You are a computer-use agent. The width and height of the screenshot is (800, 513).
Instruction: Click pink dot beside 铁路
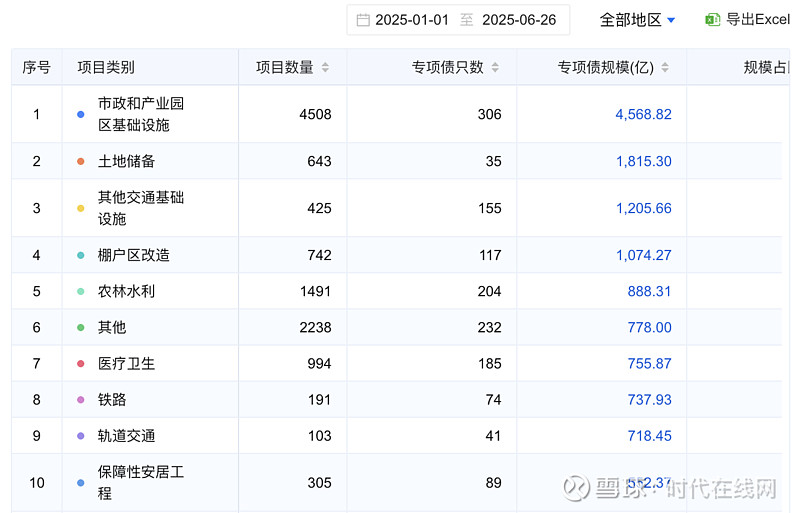[x=81, y=400]
